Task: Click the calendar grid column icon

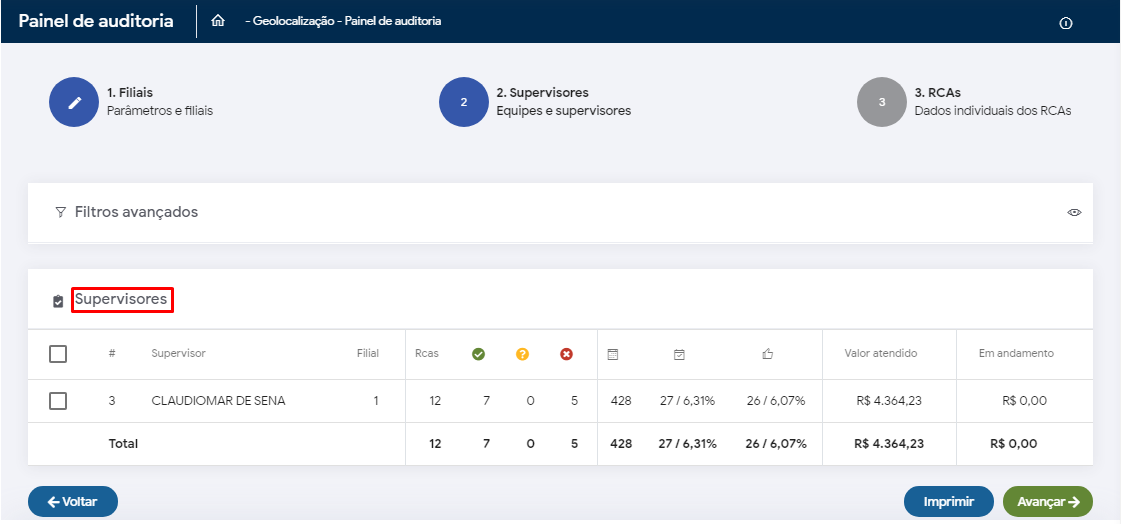Action: [613, 354]
